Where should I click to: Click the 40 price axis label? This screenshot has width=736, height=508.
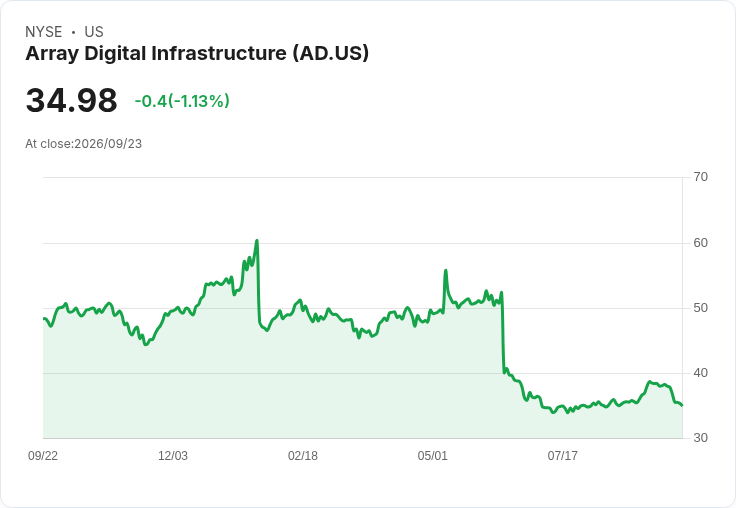click(700, 373)
